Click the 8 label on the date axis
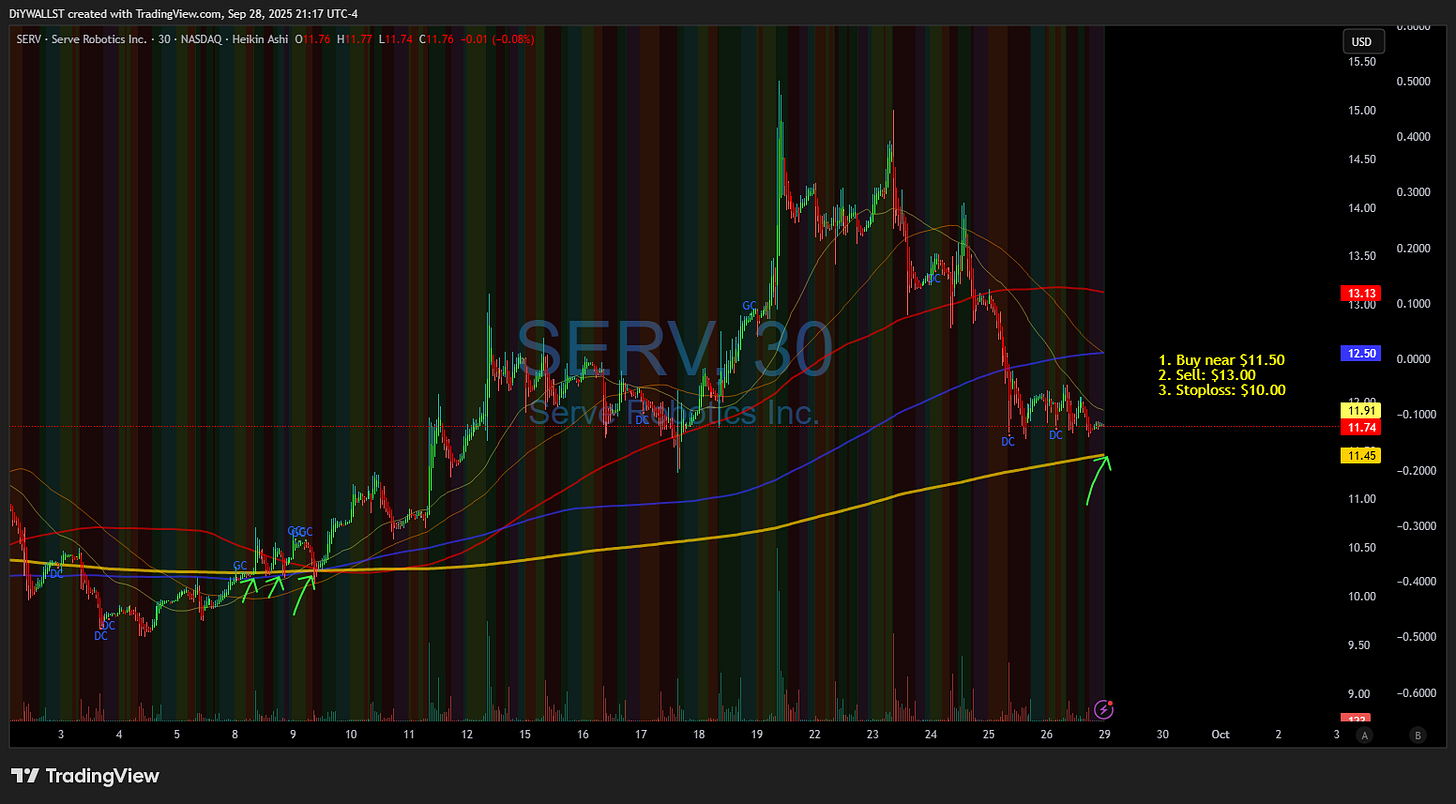The width and height of the screenshot is (1456, 804). [x=235, y=734]
